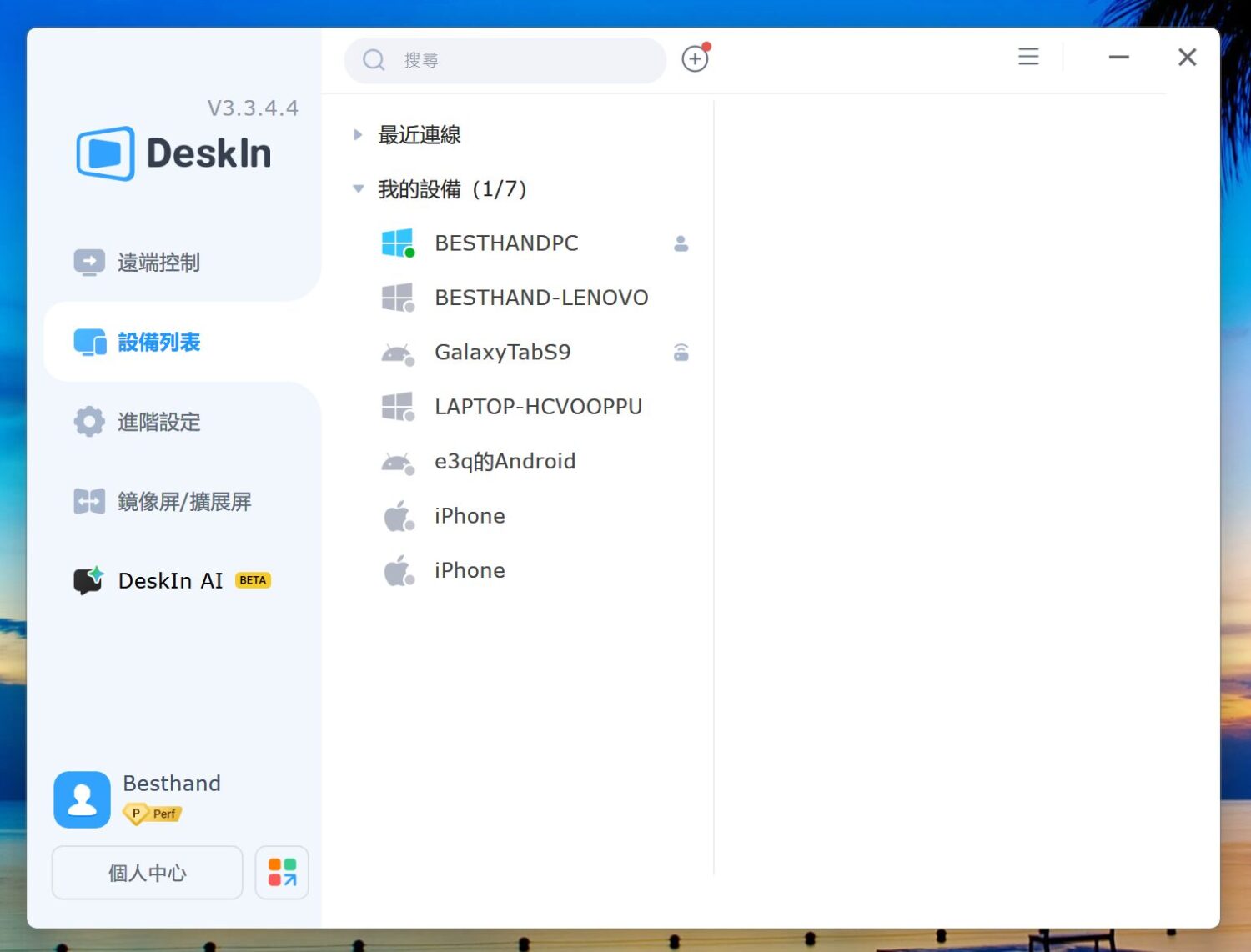
Task: Click Apple icon of first iPhone
Action: click(x=399, y=516)
